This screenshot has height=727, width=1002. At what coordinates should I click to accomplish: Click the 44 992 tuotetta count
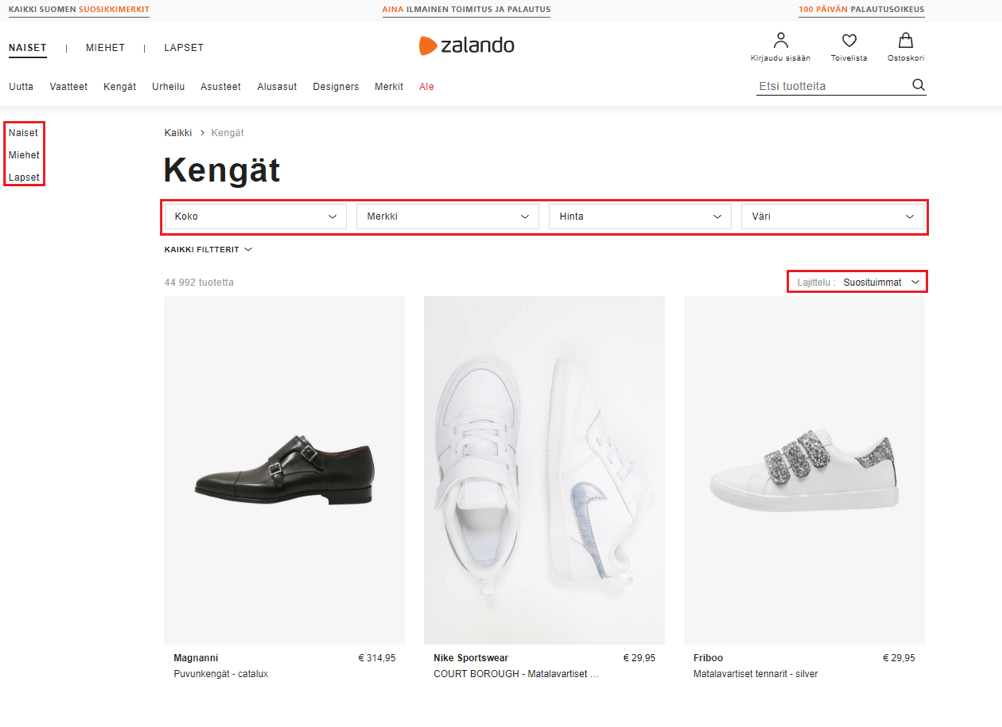(x=199, y=282)
